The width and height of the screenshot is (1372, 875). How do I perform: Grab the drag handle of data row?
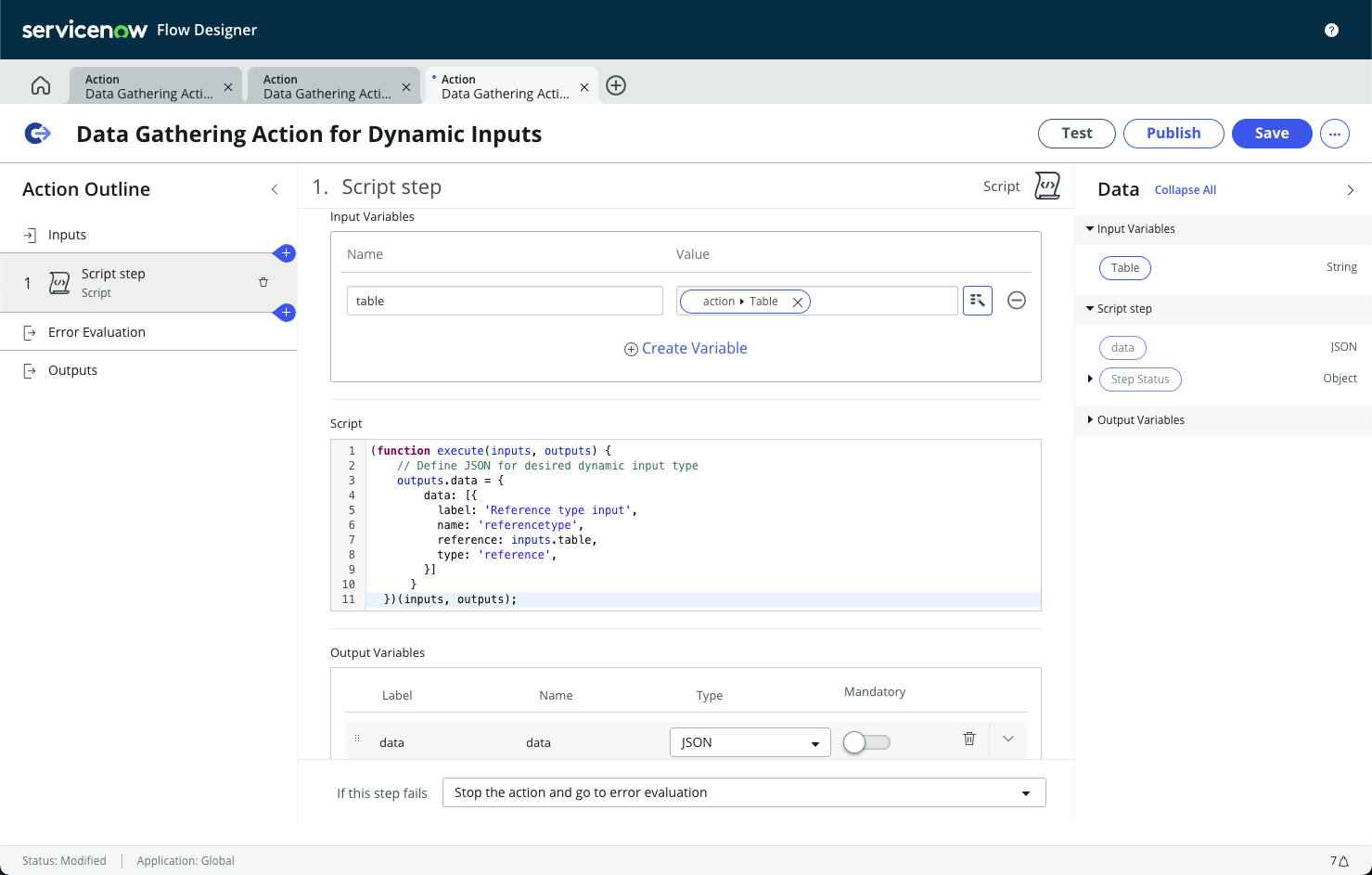point(357,740)
